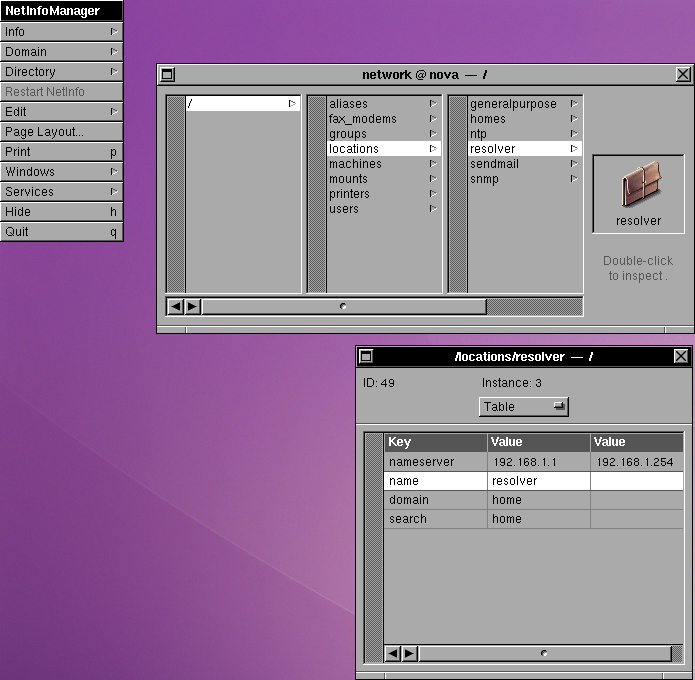
Task: Select the users directory entry
Action: point(344,209)
